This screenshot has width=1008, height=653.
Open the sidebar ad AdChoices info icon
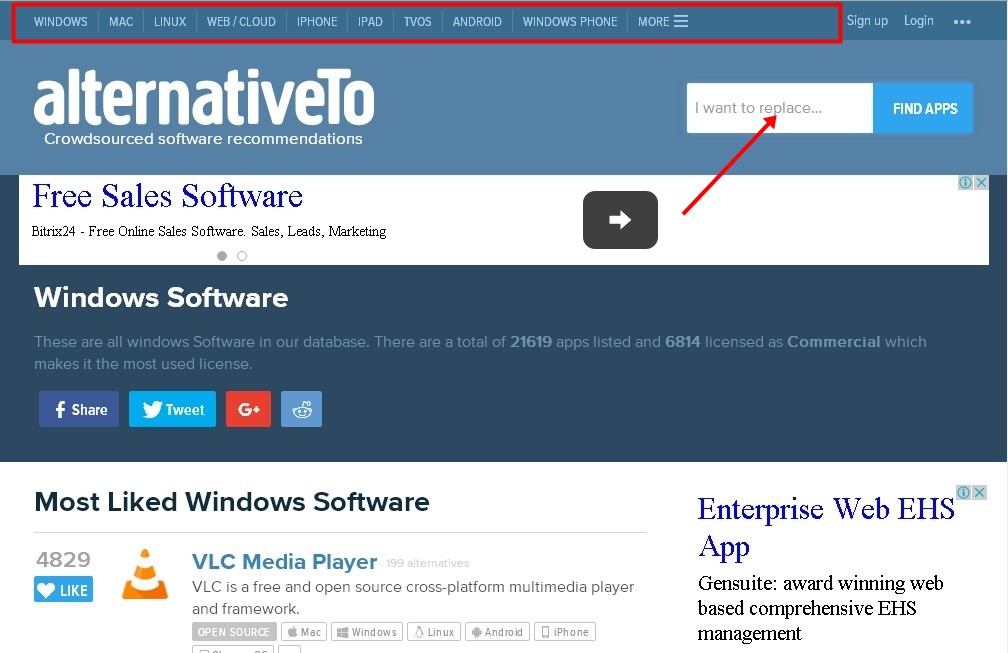[x=963, y=492]
